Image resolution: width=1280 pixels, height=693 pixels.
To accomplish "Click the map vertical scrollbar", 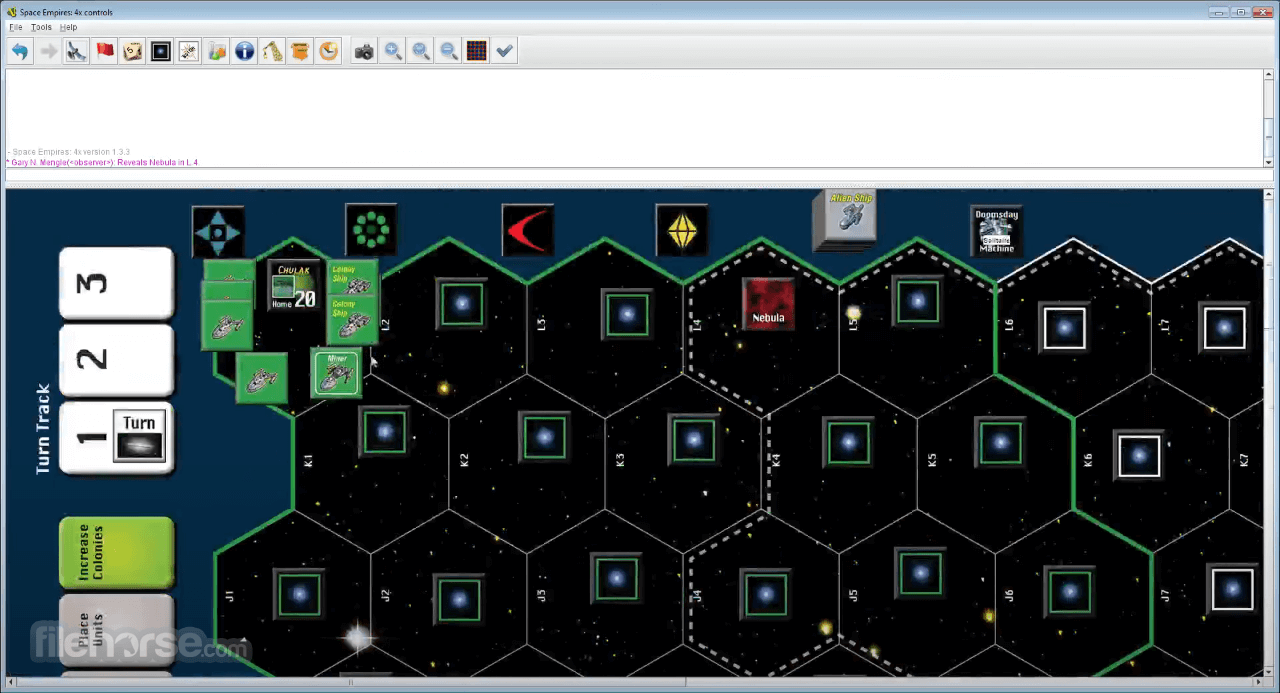I will point(1269,432).
